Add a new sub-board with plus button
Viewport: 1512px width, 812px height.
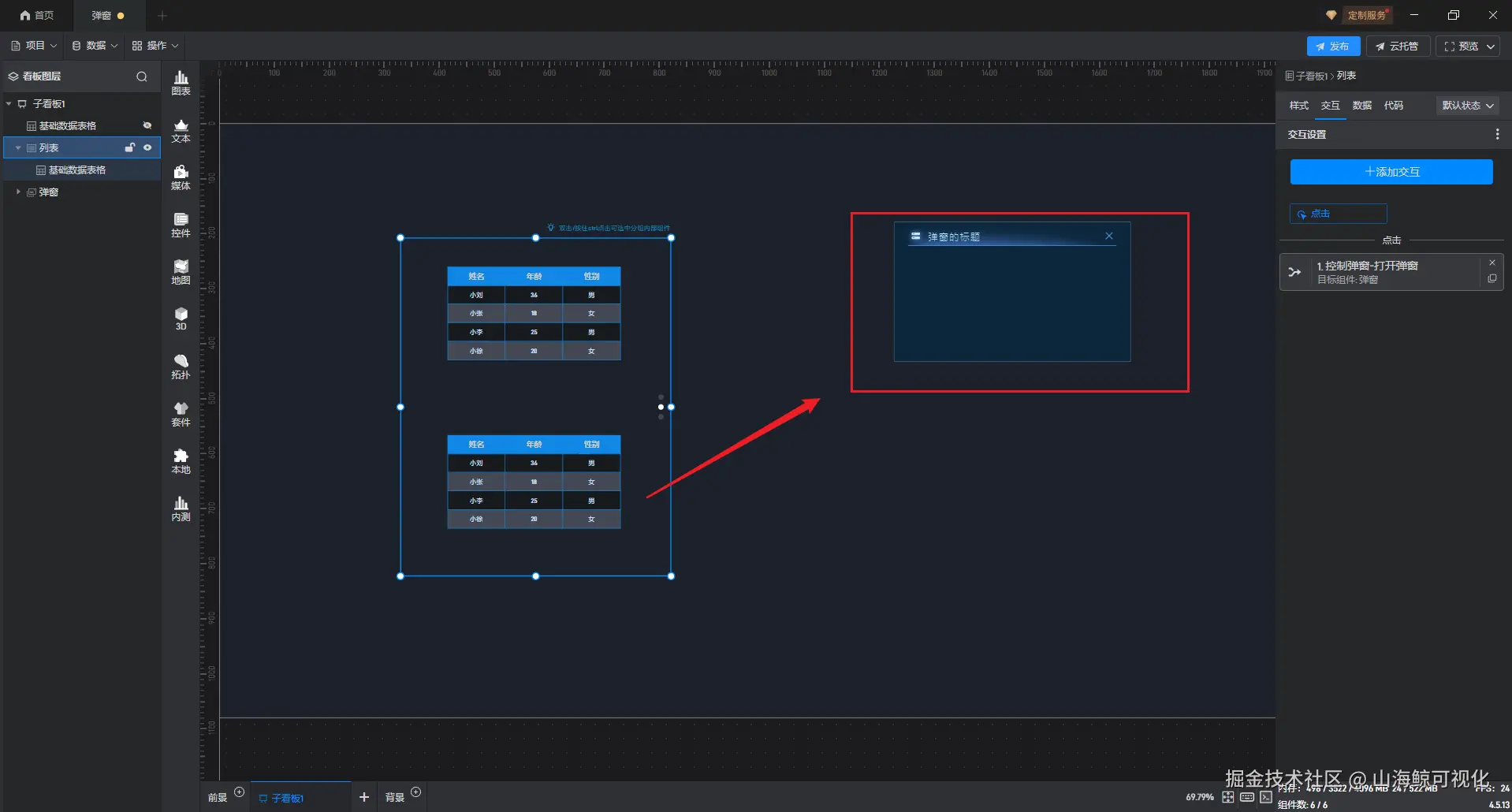pos(364,797)
